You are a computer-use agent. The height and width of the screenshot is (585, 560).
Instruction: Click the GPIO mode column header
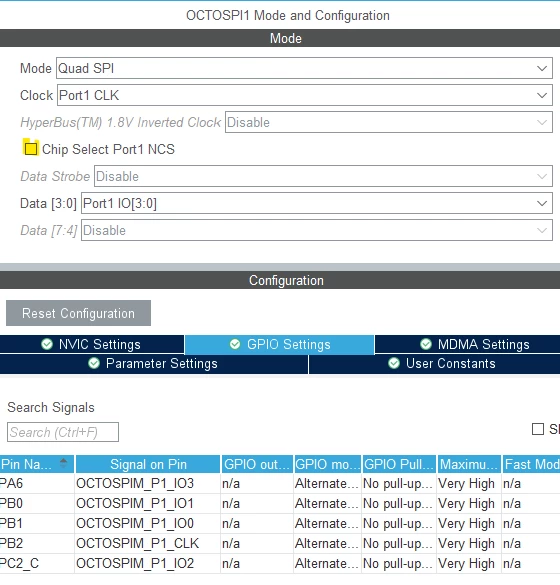(x=328, y=464)
